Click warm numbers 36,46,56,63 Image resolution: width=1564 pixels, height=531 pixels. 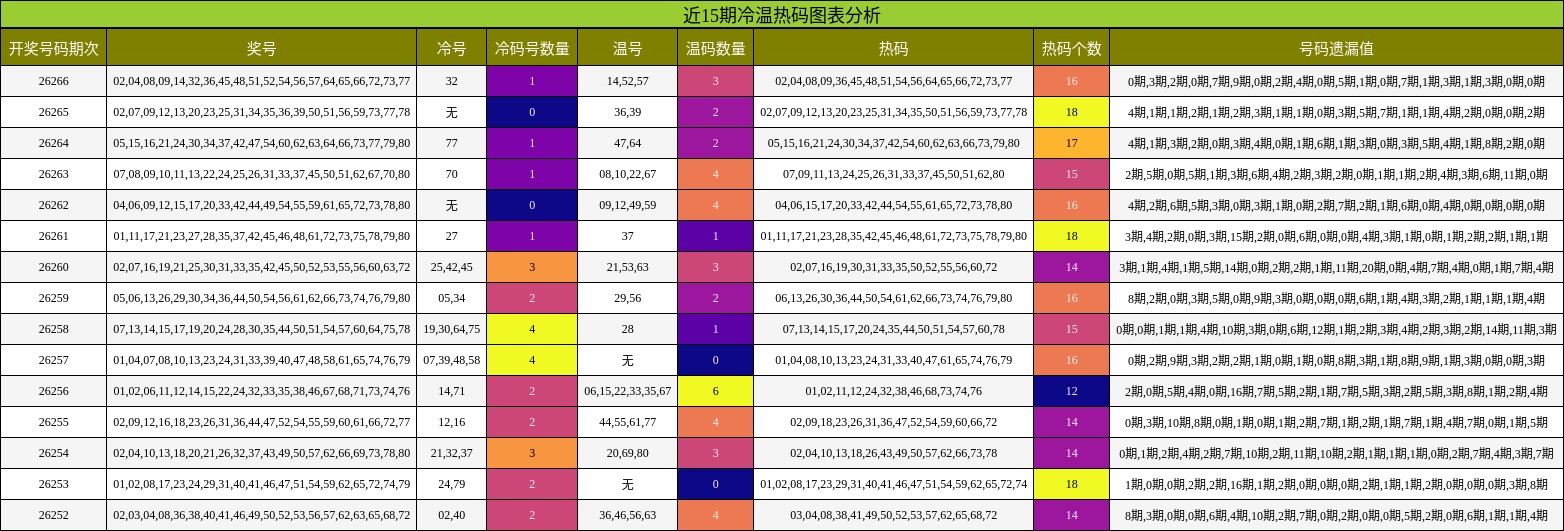(x=628, y=515)
